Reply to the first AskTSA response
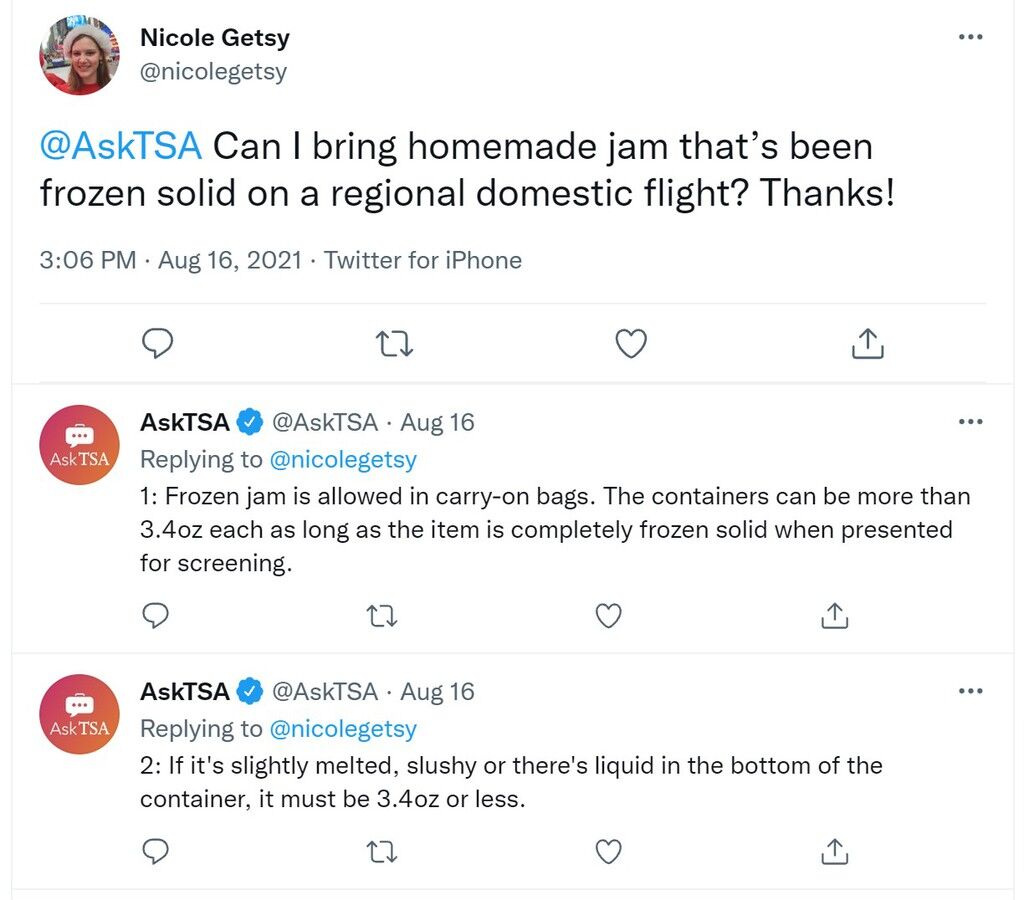 point(155,615)
